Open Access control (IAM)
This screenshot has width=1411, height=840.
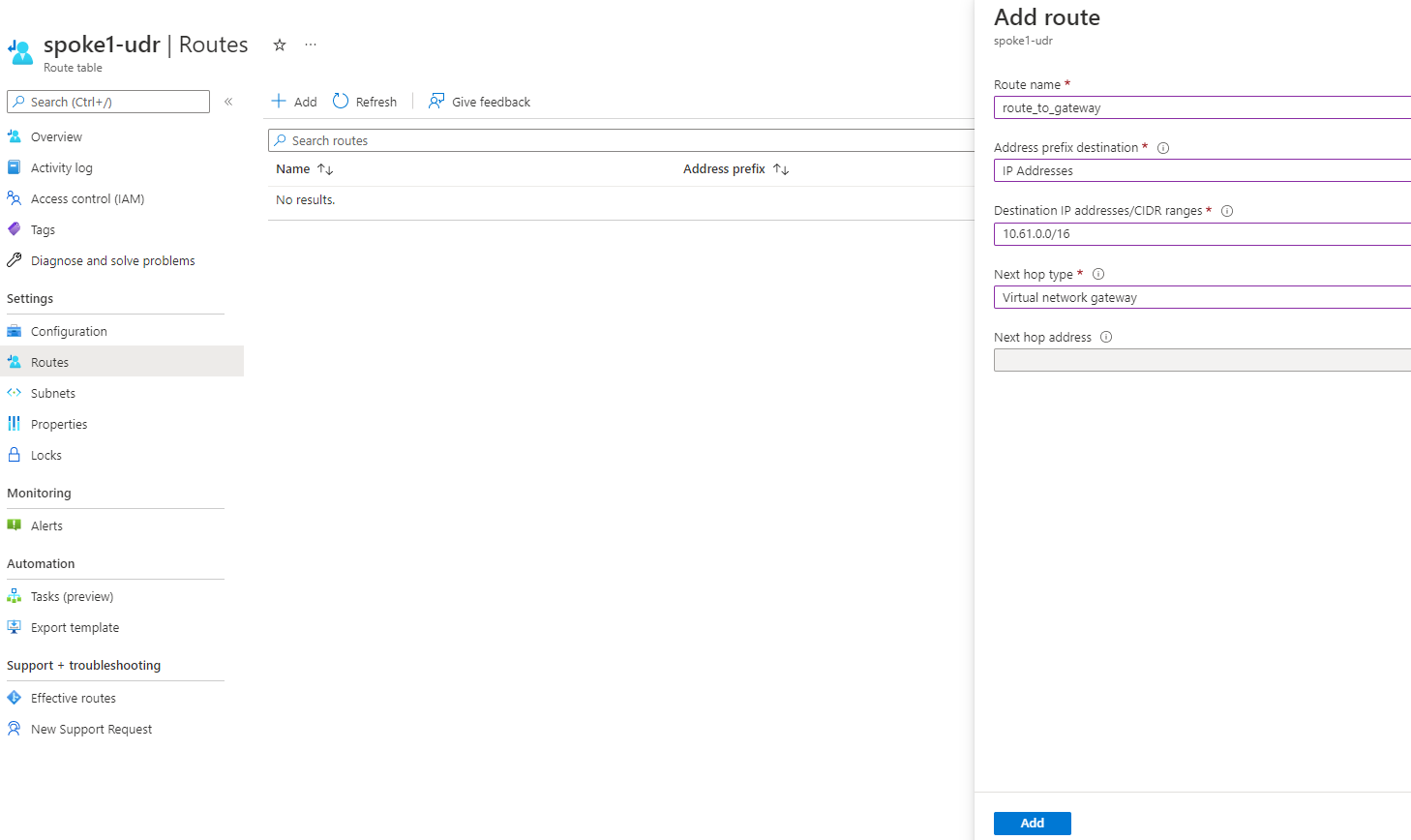87,199
